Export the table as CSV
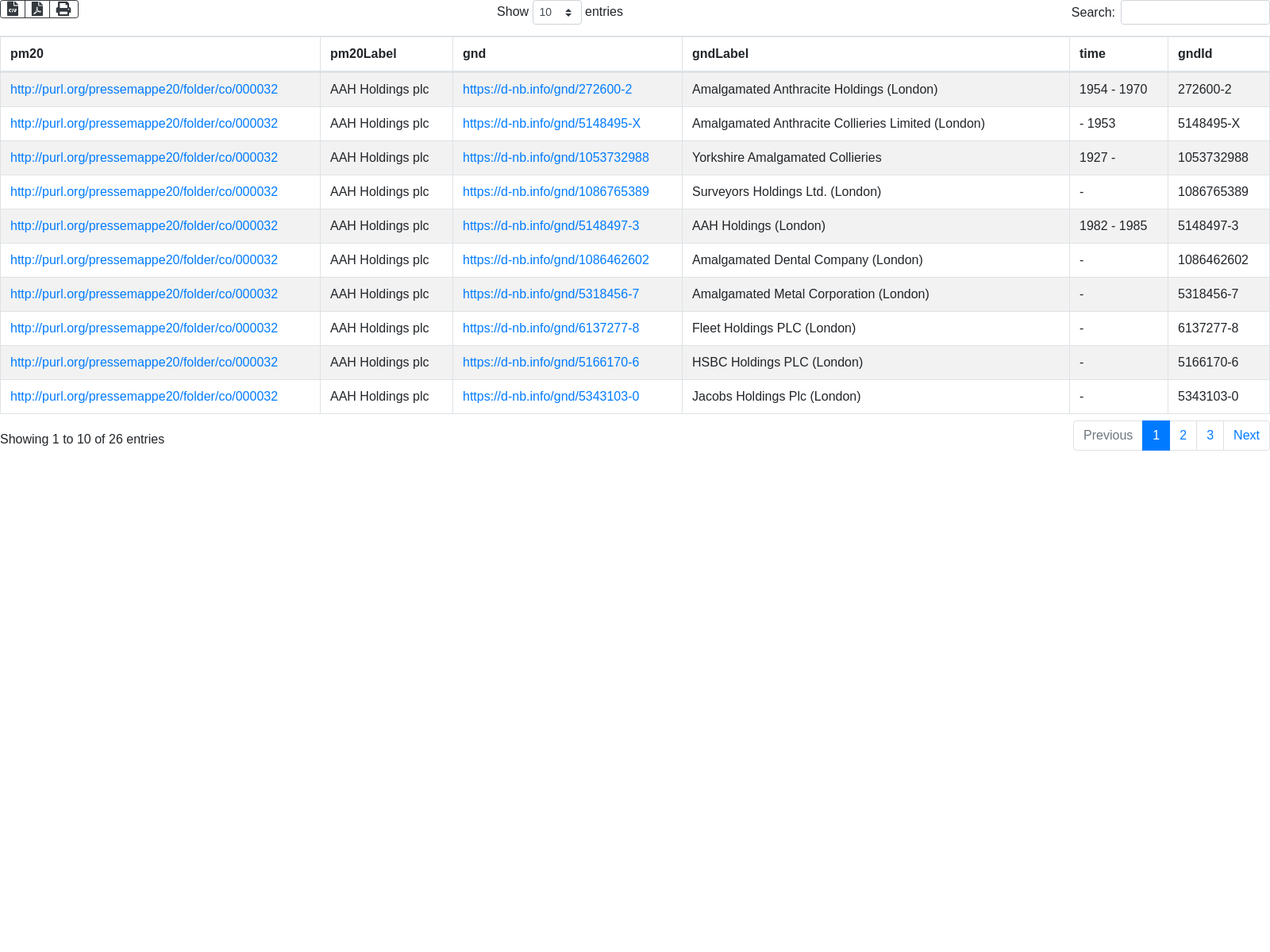The width and height of the screenshot is (1270, 952). click(13, 10)
